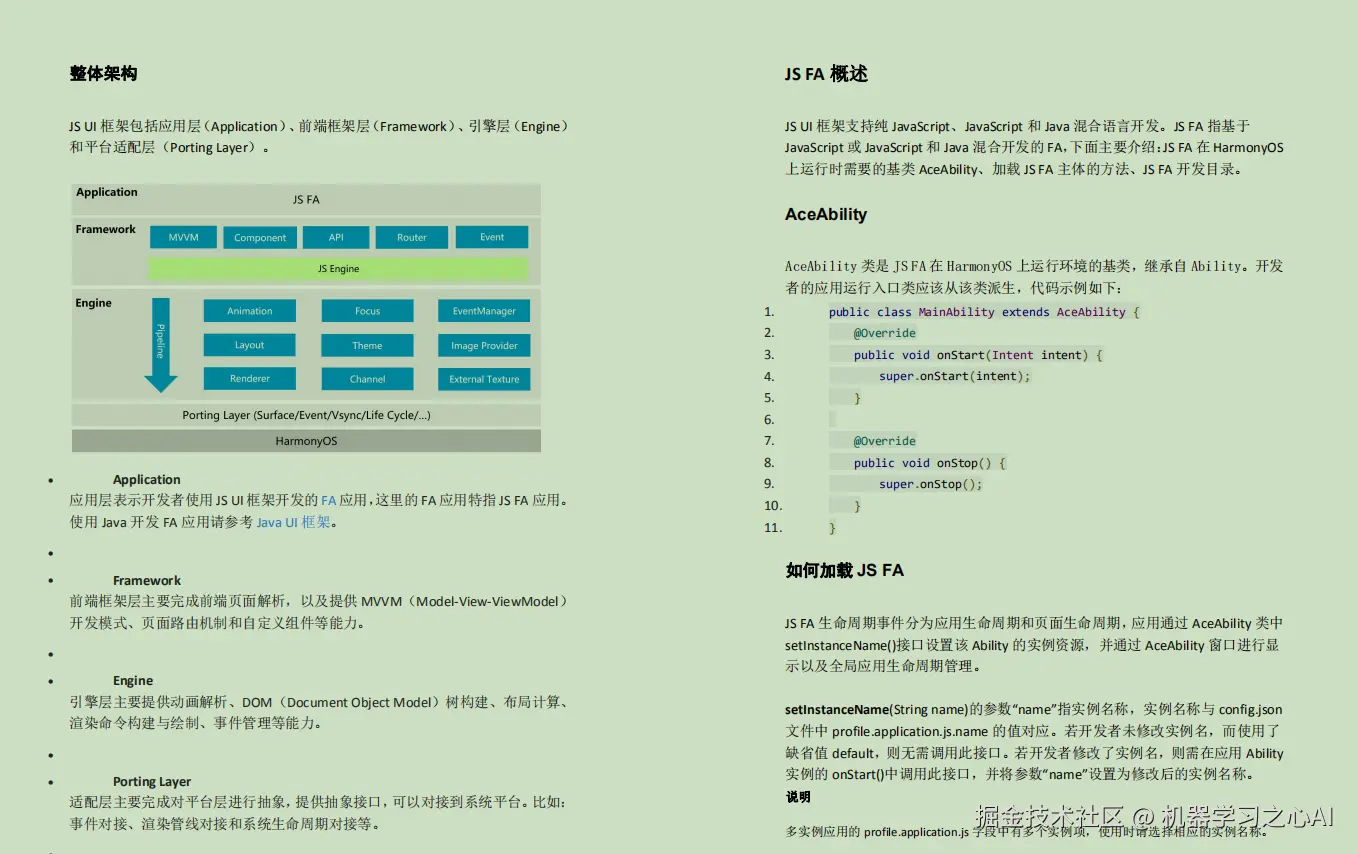The height and width of the screenshot is (854, 1358).
Task: Click the Renderer box in the diagram
Action: tap(250, 379)
